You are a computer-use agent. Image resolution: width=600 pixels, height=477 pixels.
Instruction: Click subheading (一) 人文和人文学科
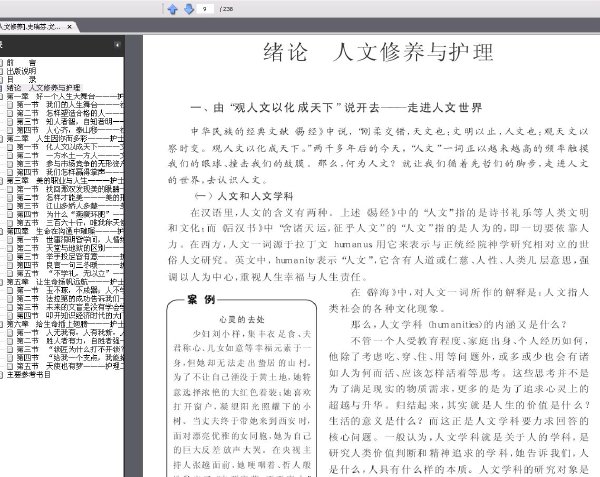click(x=244, y=196)
